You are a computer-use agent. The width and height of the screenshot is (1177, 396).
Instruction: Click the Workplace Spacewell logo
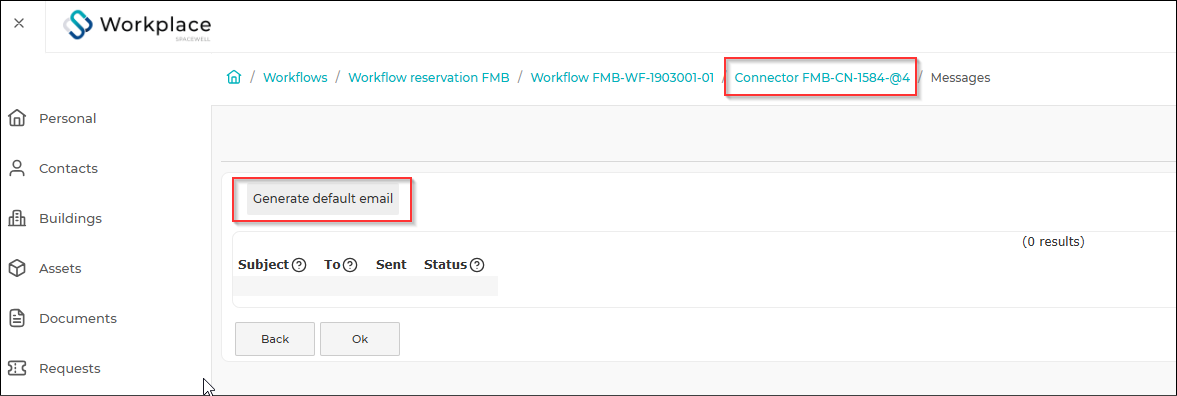point(137,26)
